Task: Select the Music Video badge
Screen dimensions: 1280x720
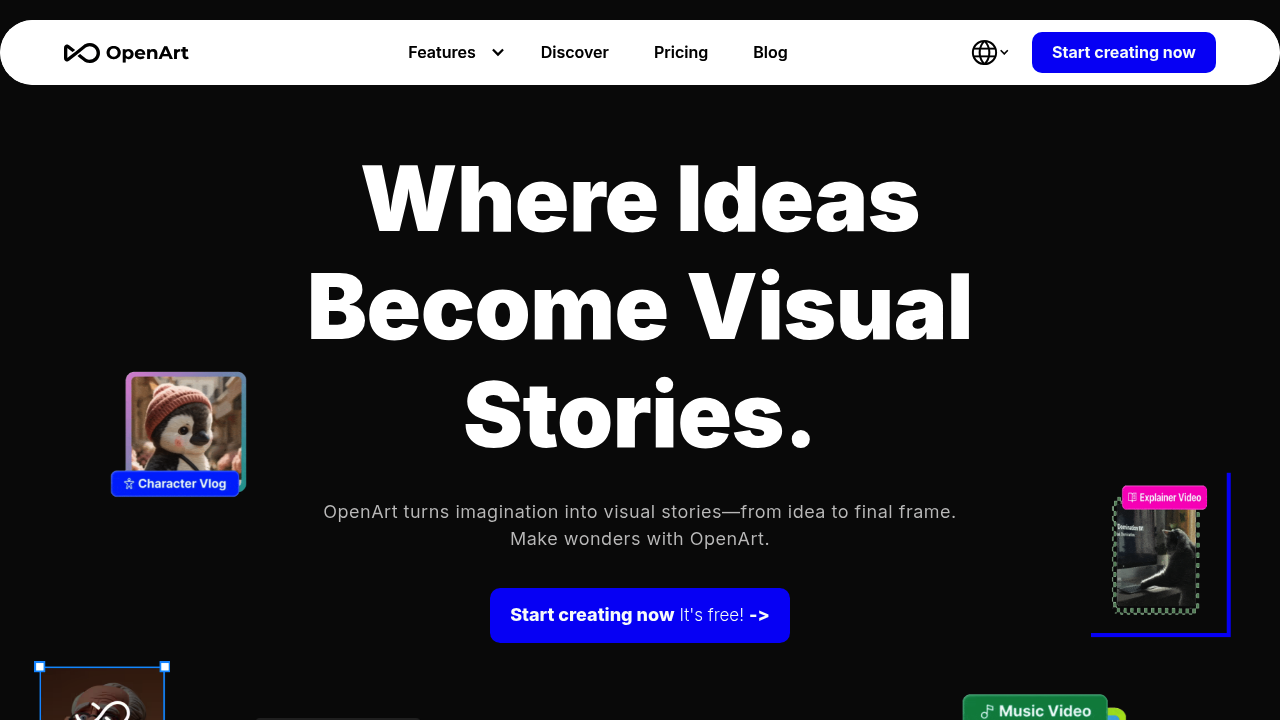Action: pos(1035,709)
